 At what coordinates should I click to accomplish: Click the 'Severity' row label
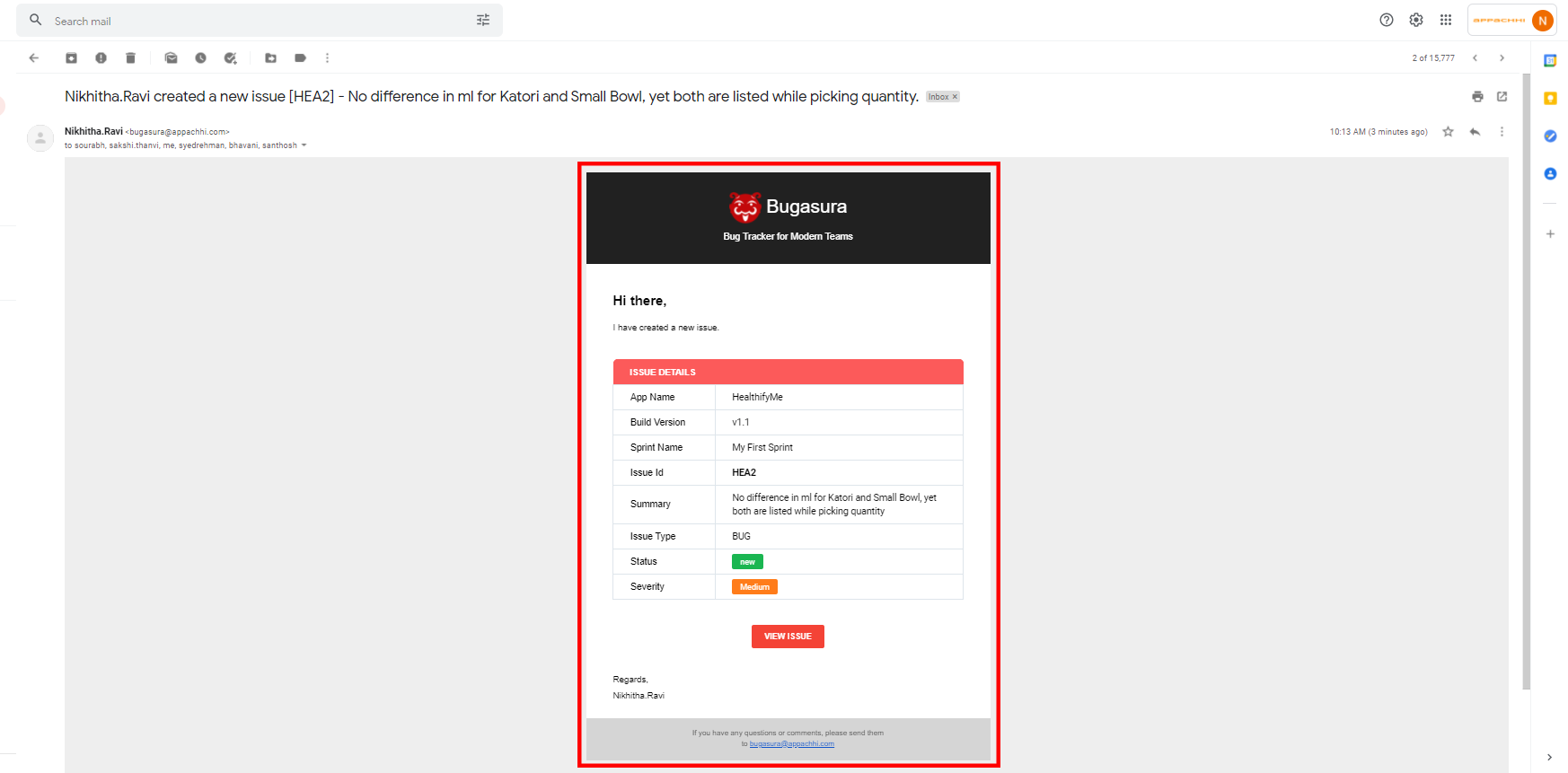pyautogui.click(x=647, y=586)
